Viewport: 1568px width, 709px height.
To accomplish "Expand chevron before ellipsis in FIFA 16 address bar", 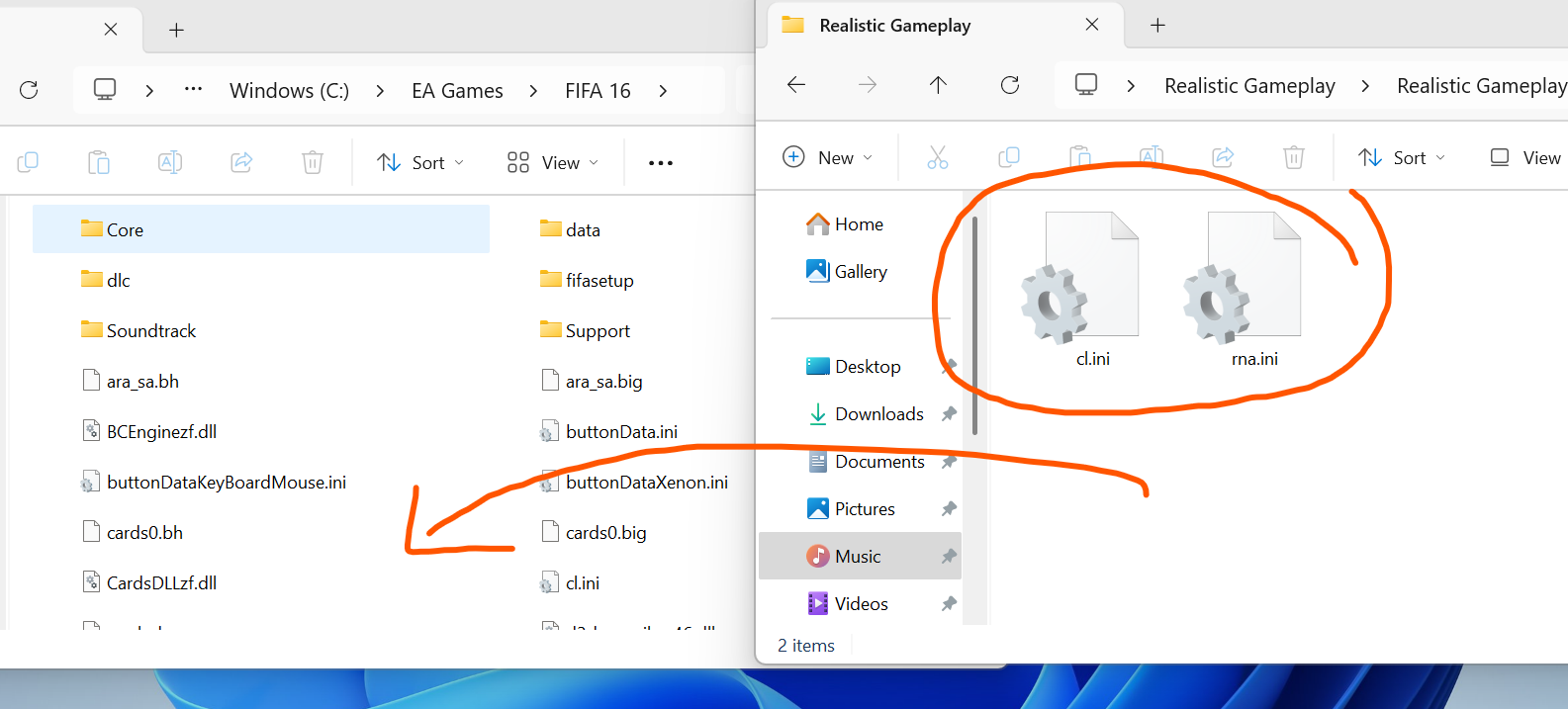I will coord(149,91).
